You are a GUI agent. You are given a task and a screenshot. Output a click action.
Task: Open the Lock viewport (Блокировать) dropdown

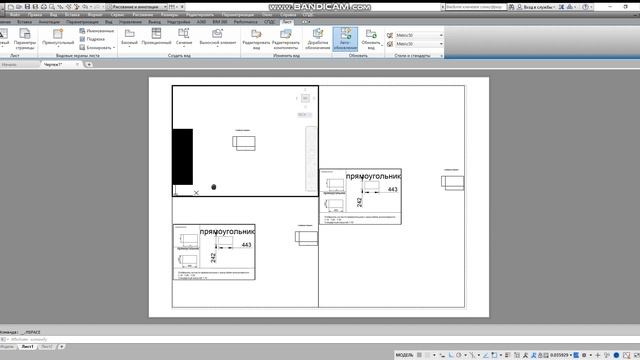point(97,47)
